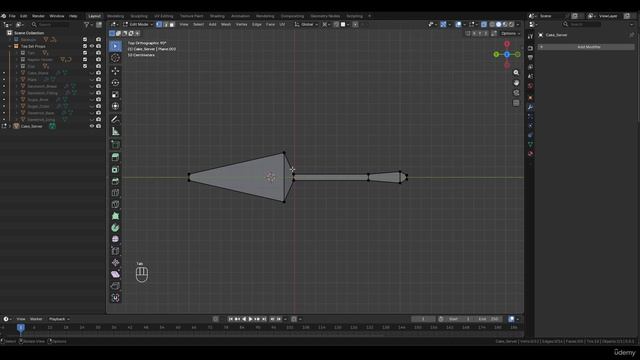Open the Edit Mode dropdown
The width and height of the screenshot is (640, 360).
pos(138,24)
